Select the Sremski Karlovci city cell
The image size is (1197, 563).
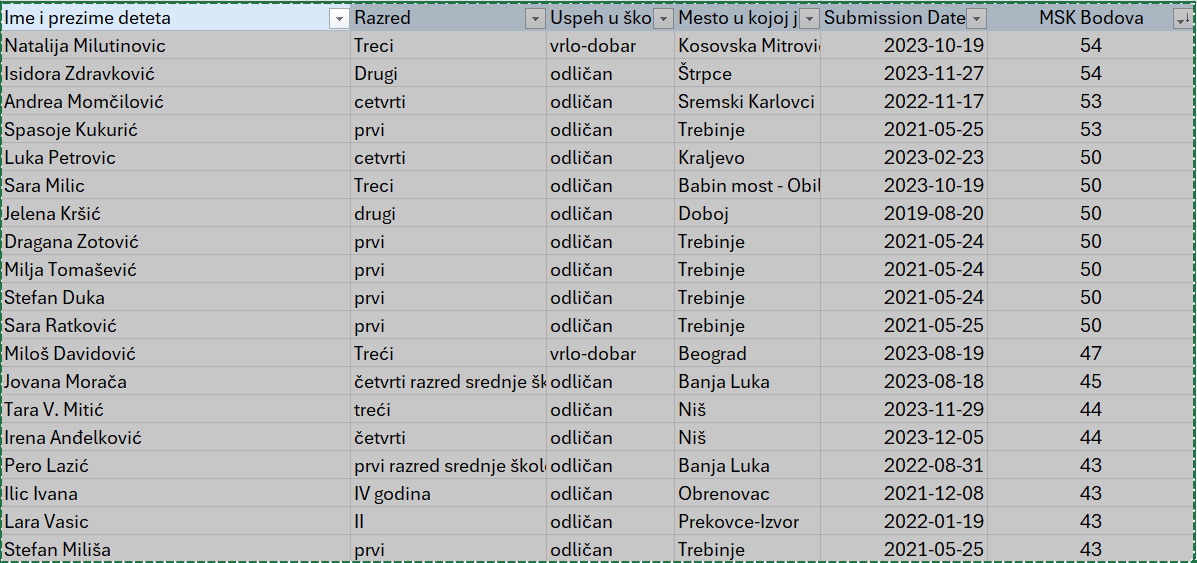click(x=746, y=102)
